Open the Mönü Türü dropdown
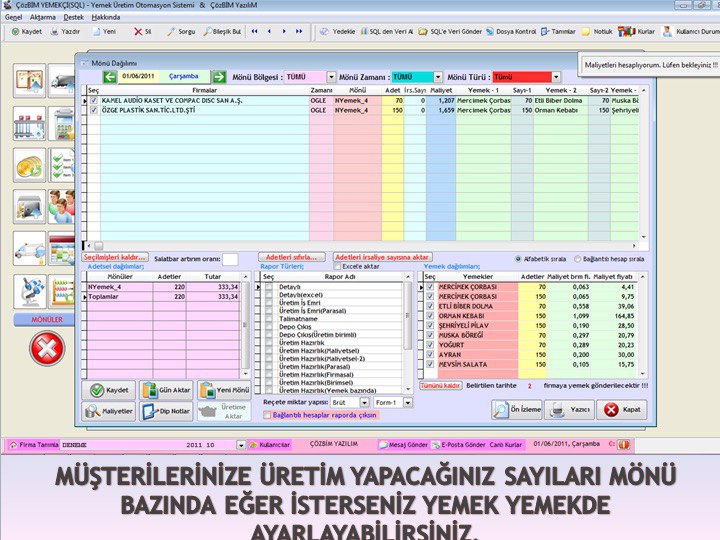720x540 pixels. click(x=557, y=77)
